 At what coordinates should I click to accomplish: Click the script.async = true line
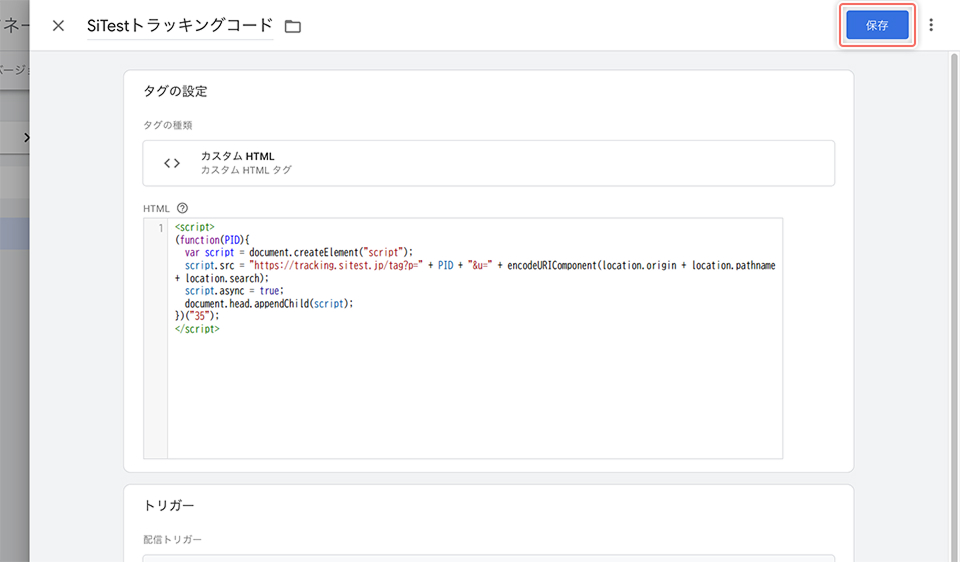pos(234,291)
